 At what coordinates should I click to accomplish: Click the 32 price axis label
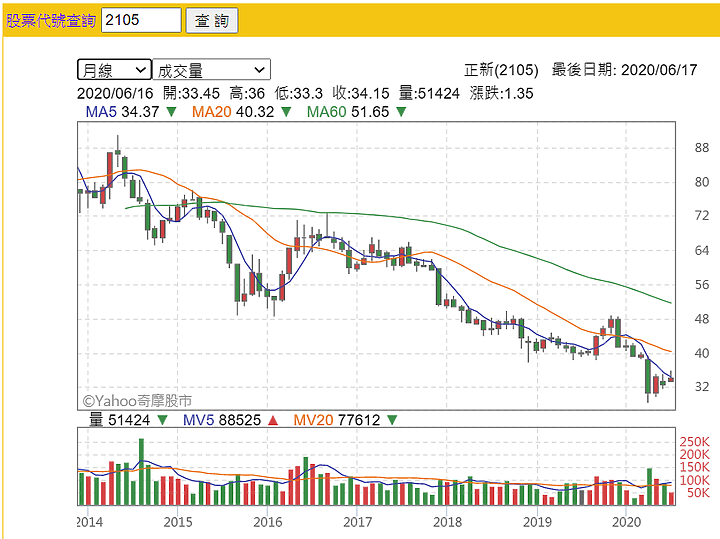(702, 387)
